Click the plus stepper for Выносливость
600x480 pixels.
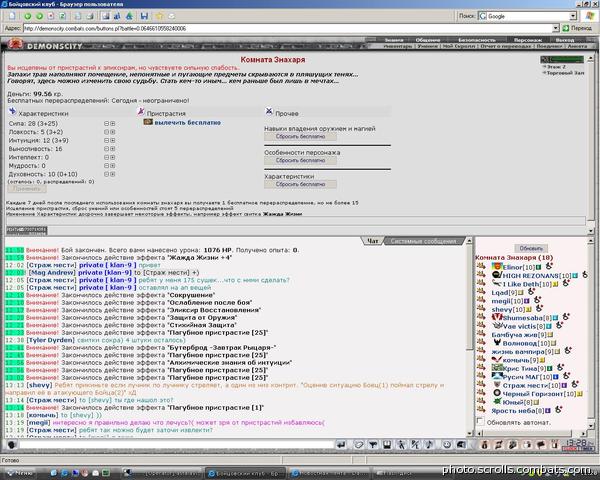click(x=112, y=149)
